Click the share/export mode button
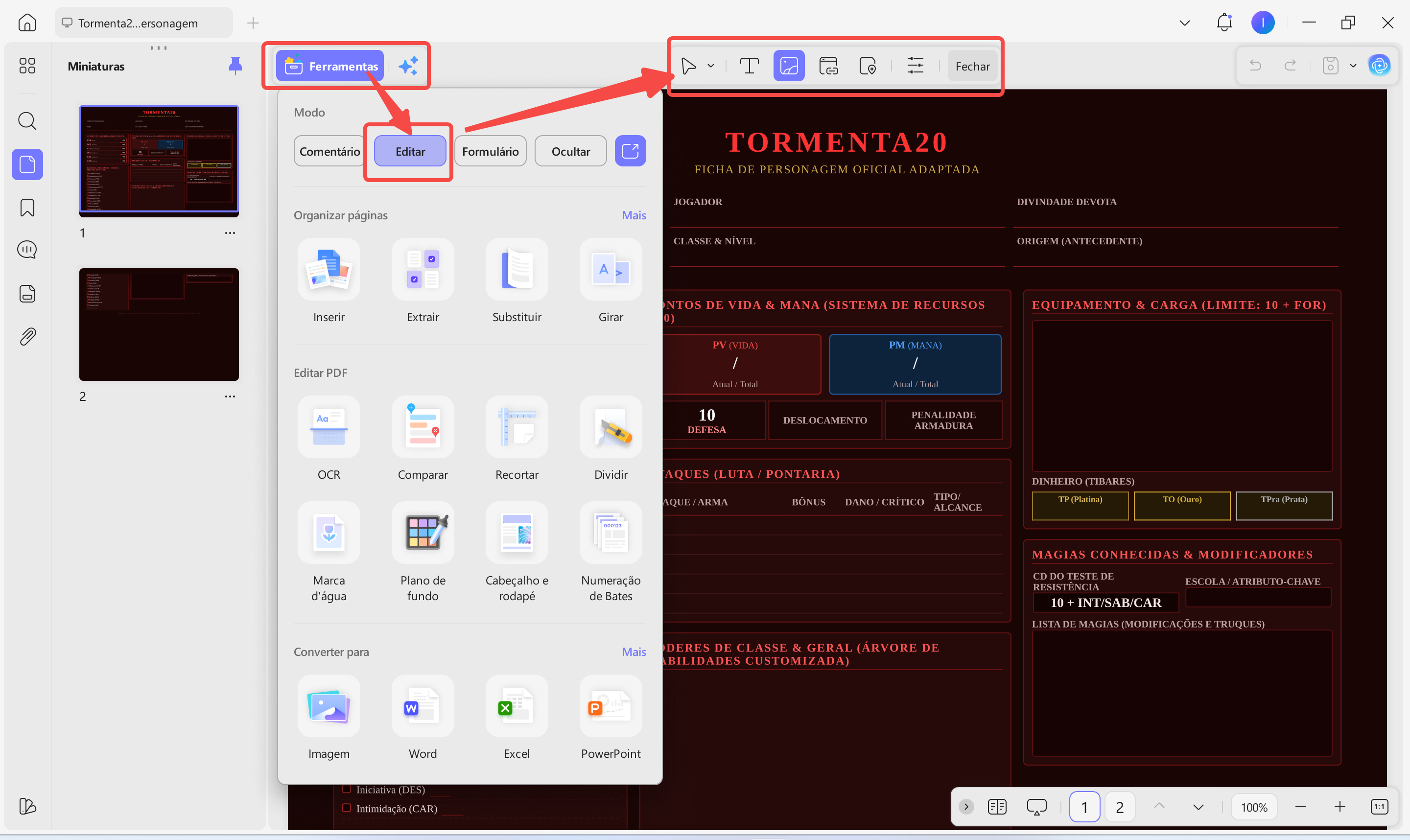The image size is (1410, 840). 630,151
